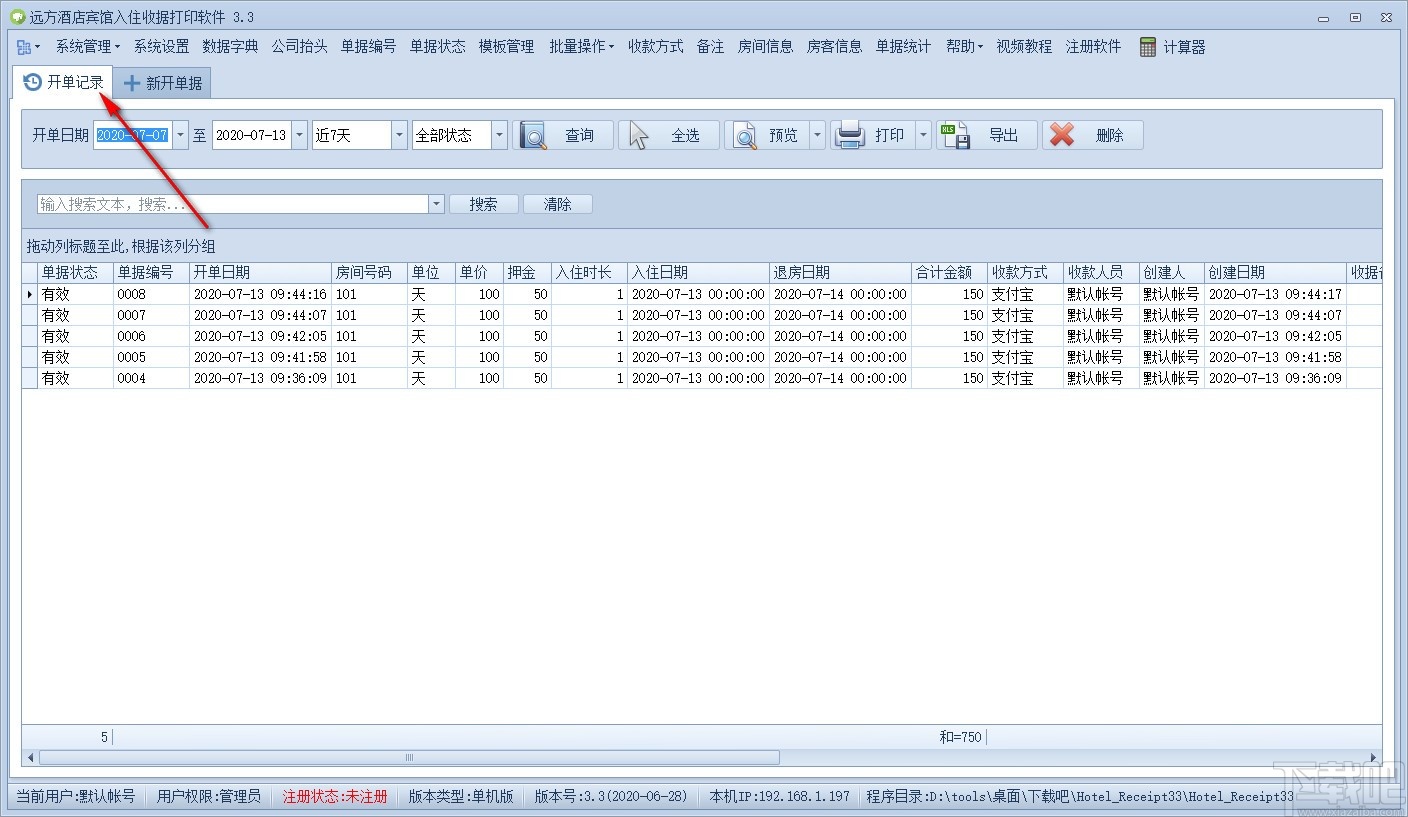Sort by 合计金额 column header
Screen dimensions: 1408x817
[x=949, y=273]
